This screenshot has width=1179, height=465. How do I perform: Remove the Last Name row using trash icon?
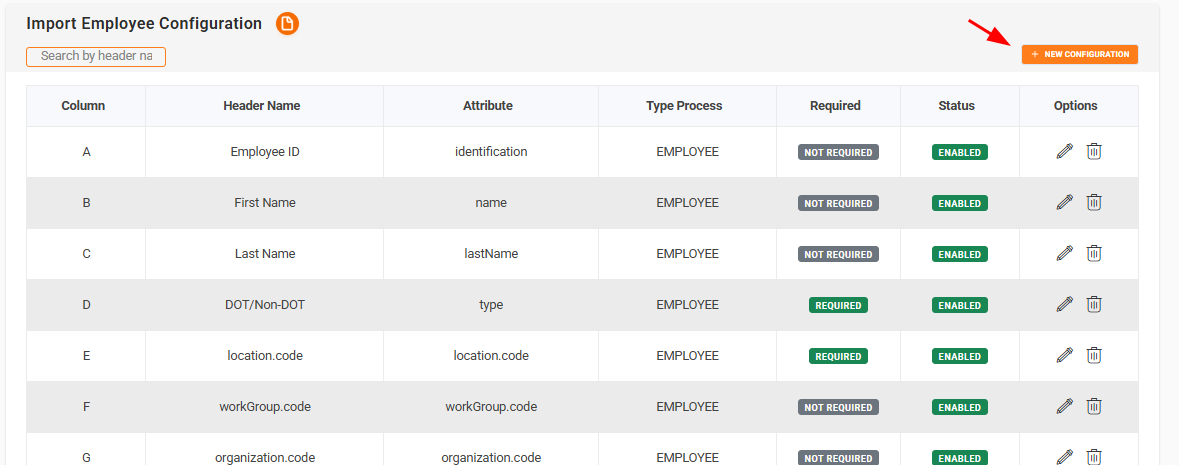point(1094,254)
